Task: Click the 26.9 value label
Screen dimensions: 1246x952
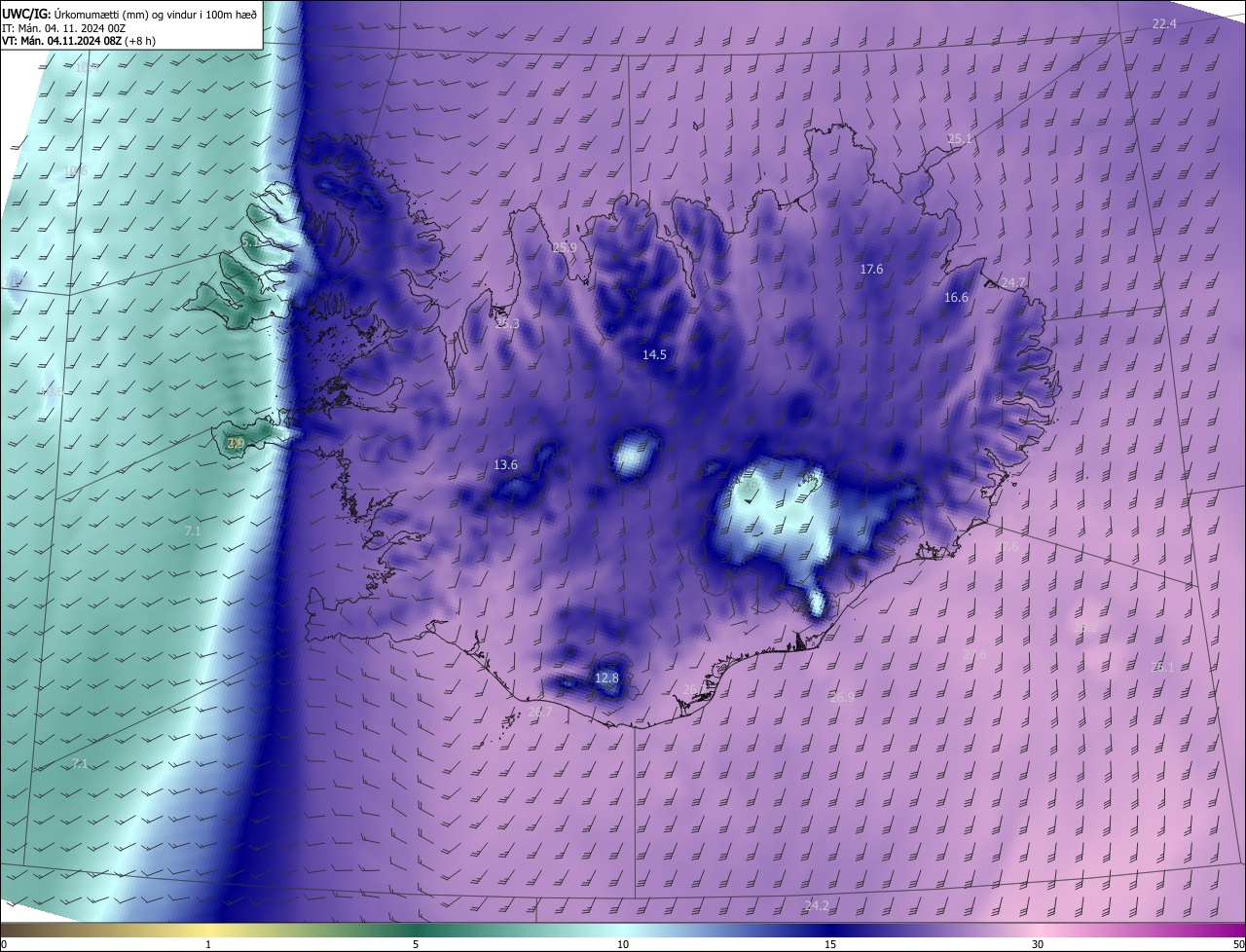Action: (x=842, y=698)
